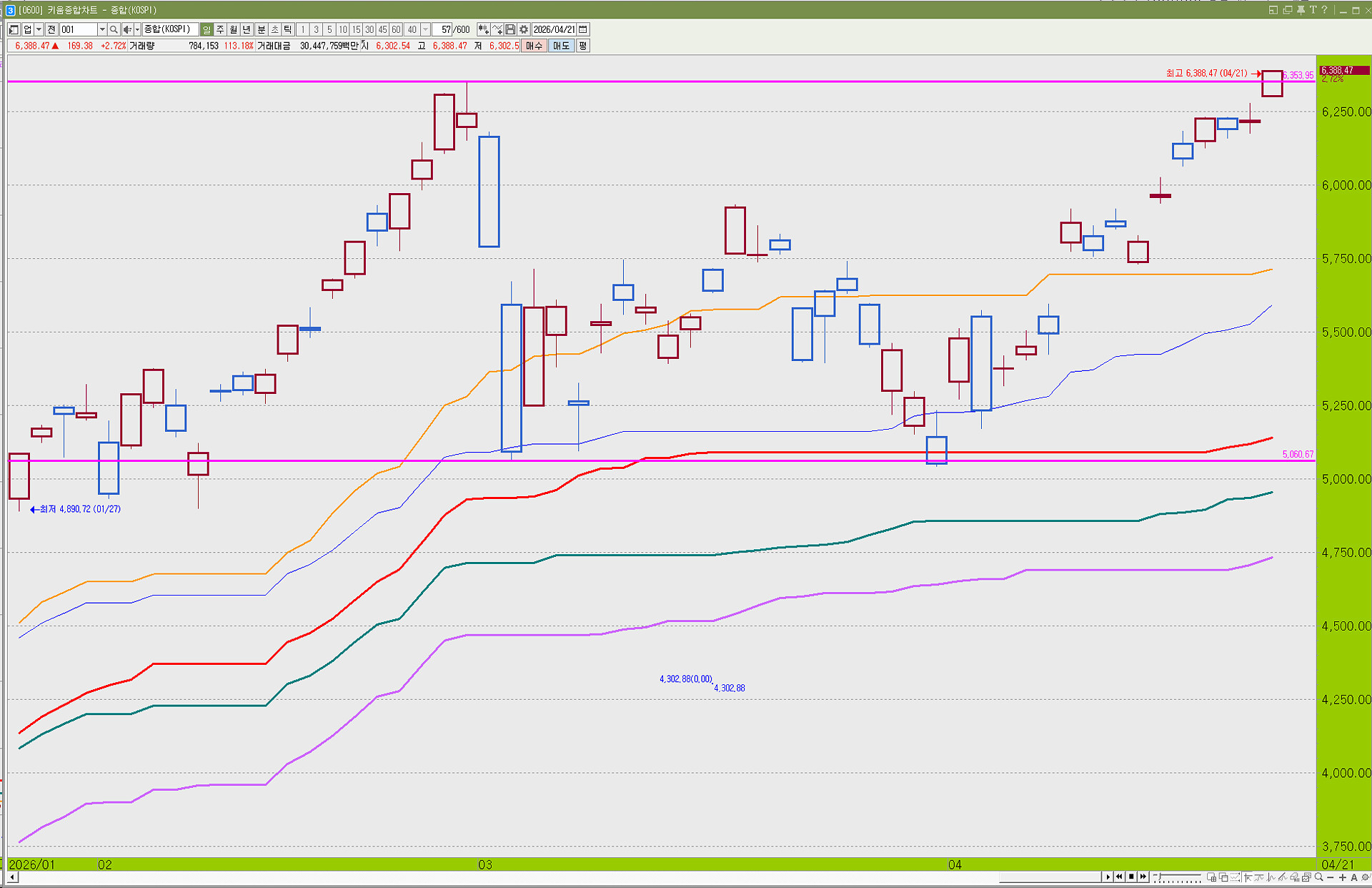Viewport: 1372px width, 888px height.
Task: Select the 분 (minute) chart tab
Action: (261, 29)
